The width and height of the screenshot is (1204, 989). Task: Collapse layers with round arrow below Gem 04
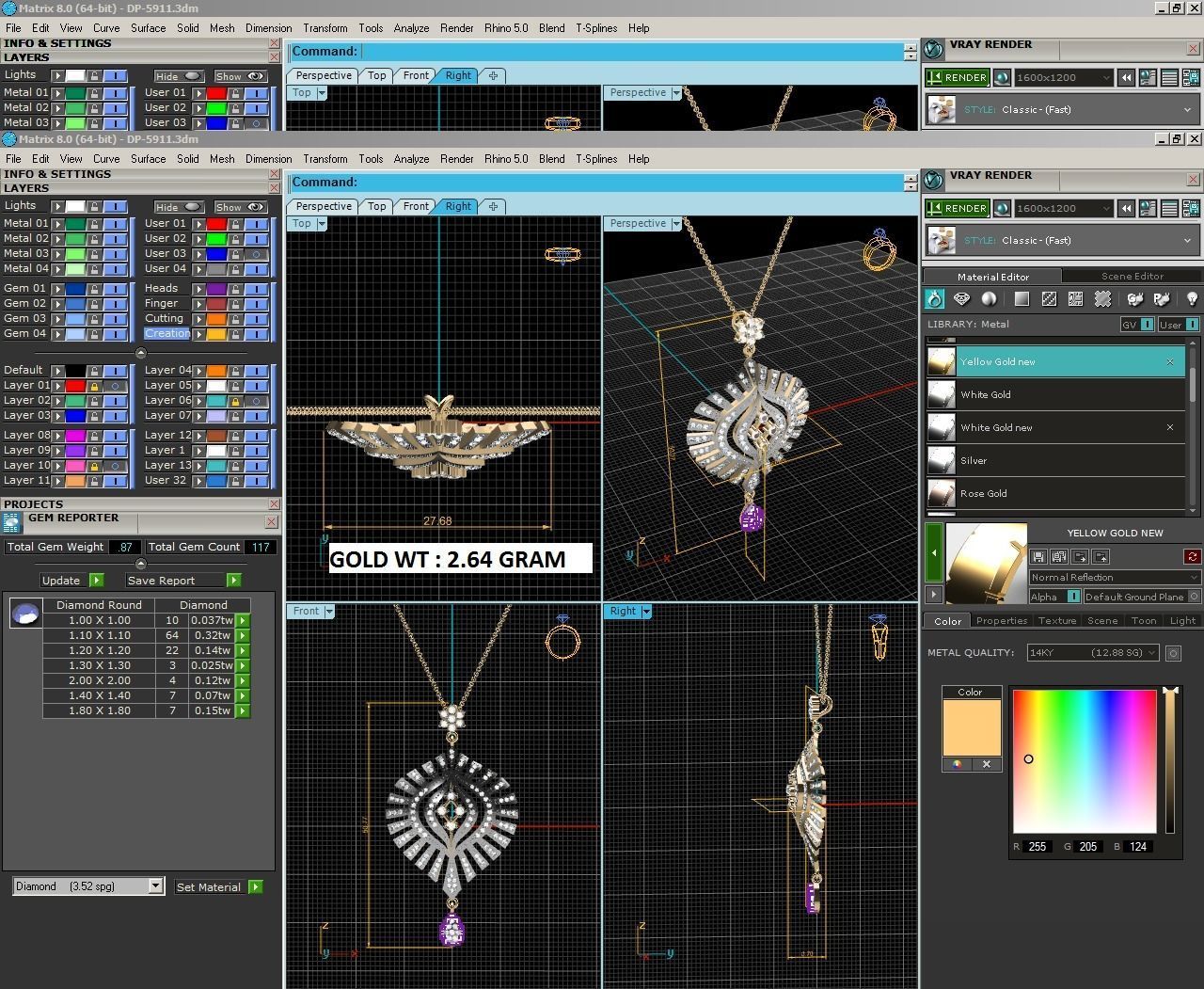(141, 354)
